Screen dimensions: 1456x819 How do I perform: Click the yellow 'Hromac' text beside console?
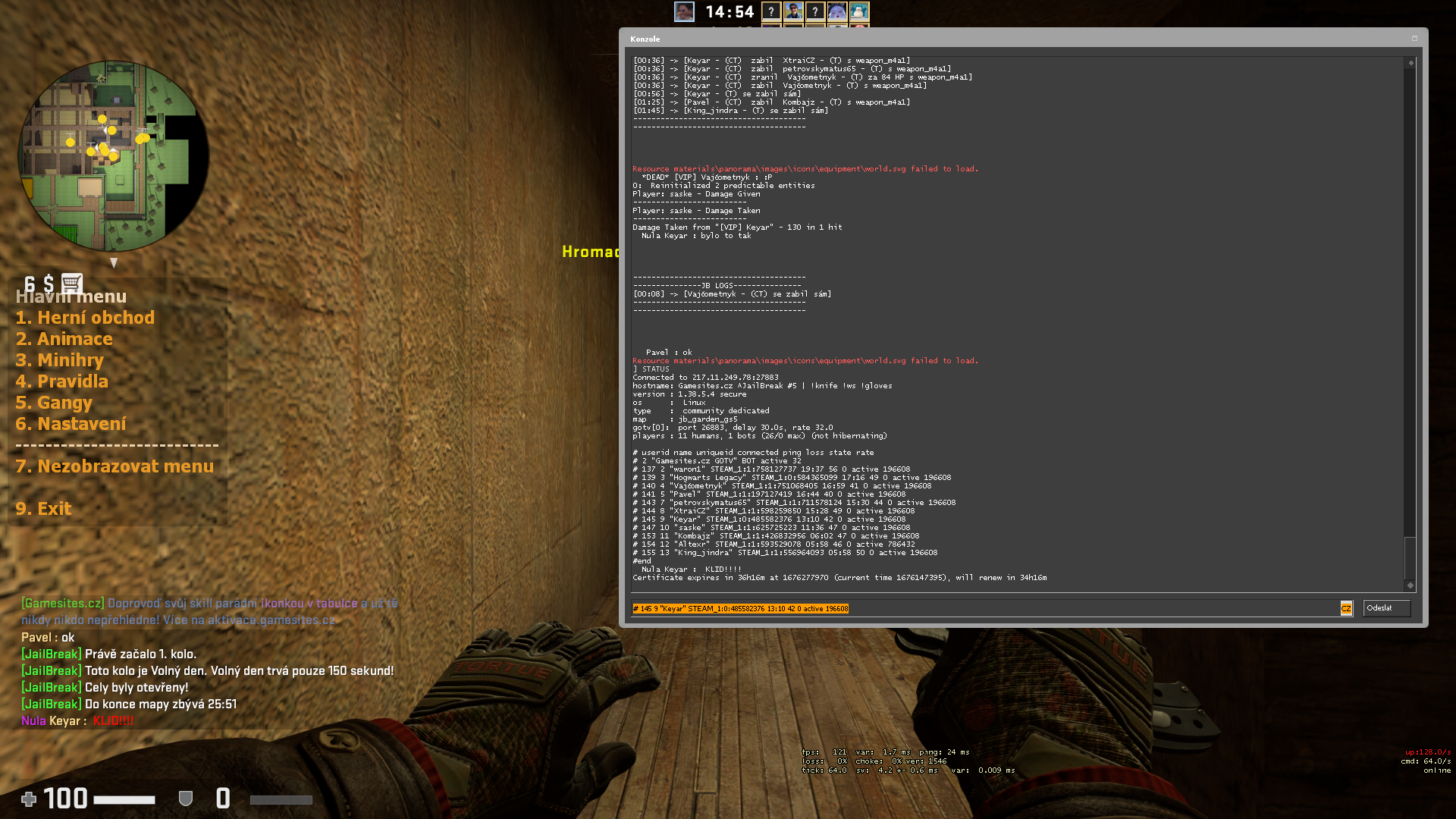tap(590, 252)
